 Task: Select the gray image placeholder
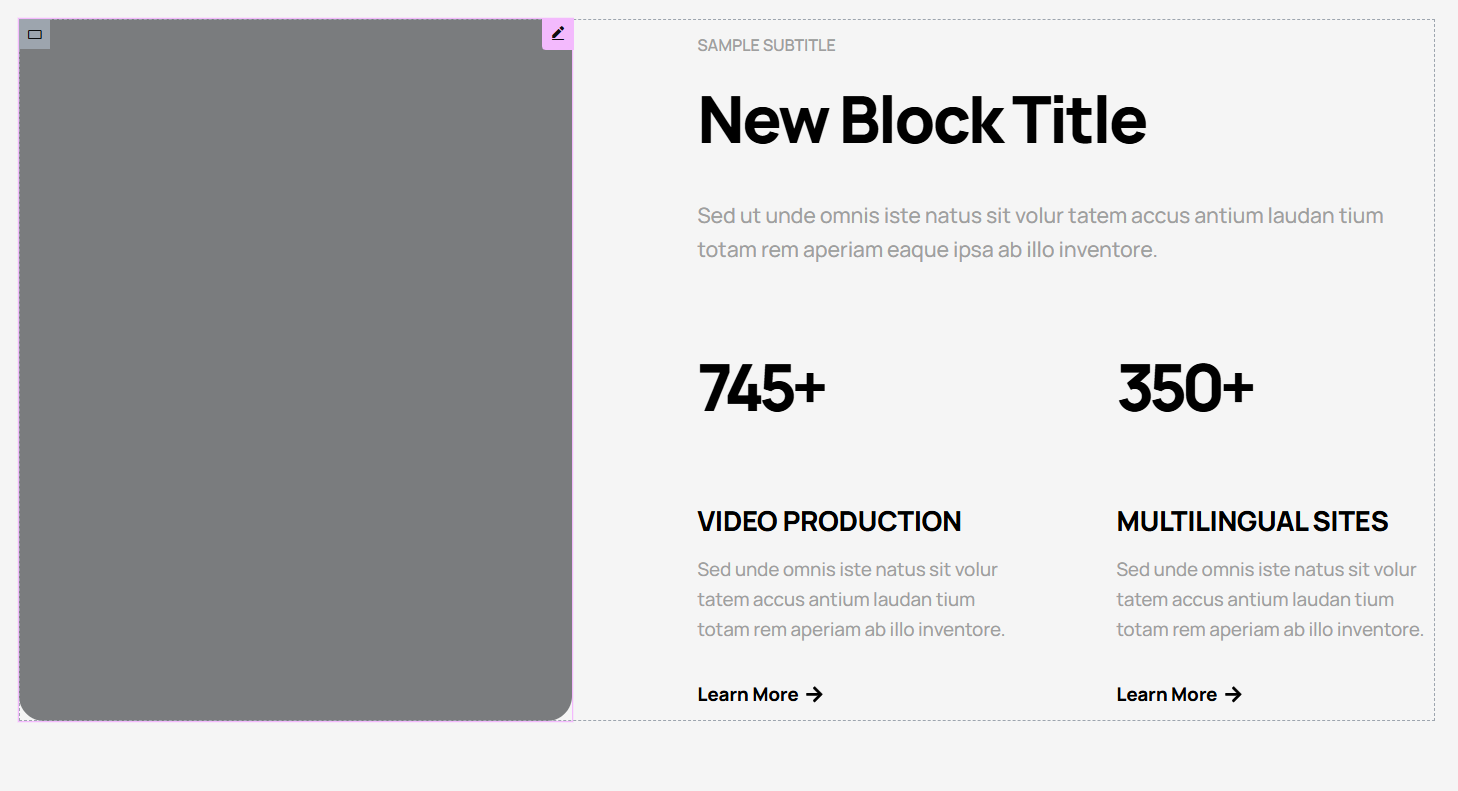295,370
